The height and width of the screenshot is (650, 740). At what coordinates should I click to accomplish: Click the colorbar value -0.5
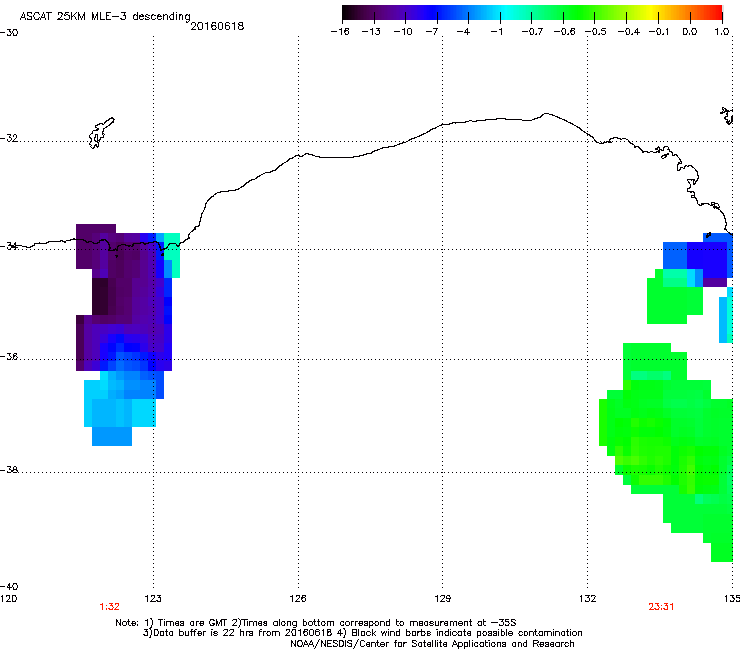596,32
